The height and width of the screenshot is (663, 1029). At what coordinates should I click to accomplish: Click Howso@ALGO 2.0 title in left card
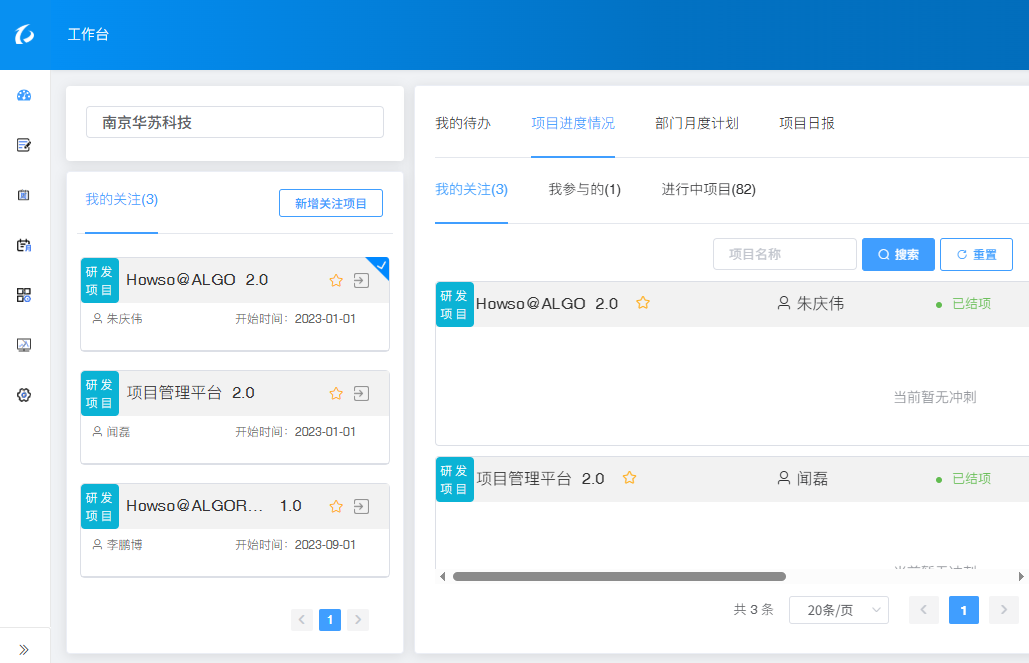click(x=197, y=280)
